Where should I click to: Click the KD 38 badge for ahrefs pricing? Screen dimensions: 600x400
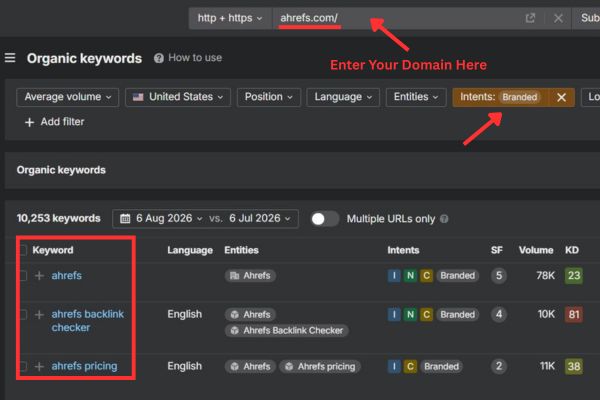[574, 366]
